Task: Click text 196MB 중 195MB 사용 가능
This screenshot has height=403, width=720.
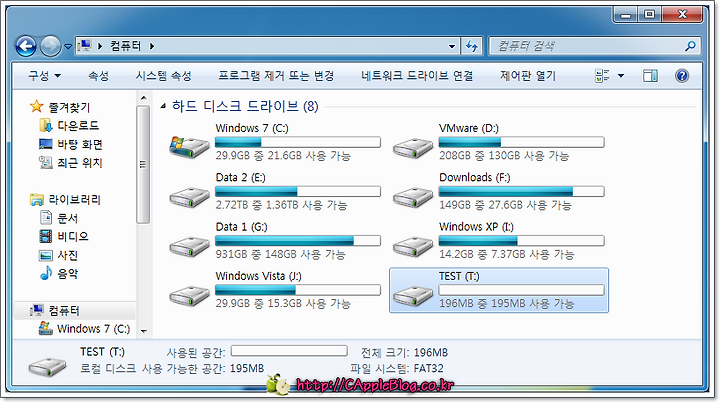Action: point(506,303)
